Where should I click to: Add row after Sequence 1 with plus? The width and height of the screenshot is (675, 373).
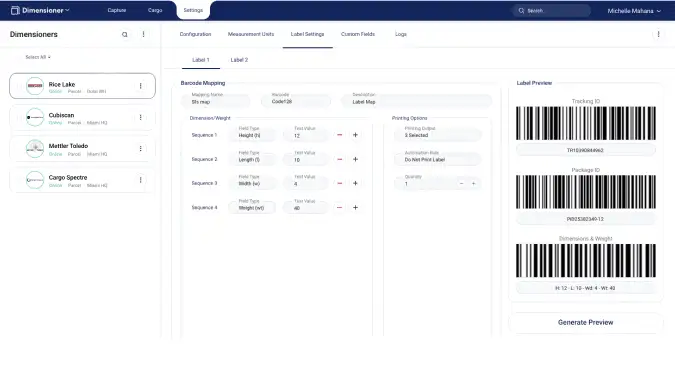point(355,135)
